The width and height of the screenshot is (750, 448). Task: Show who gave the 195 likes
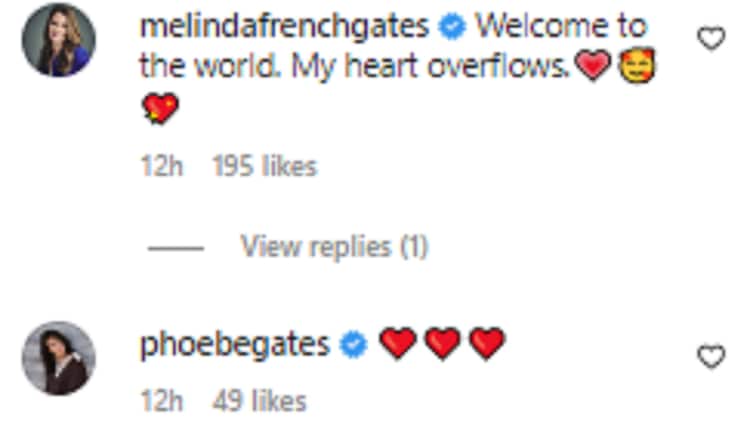265,166
